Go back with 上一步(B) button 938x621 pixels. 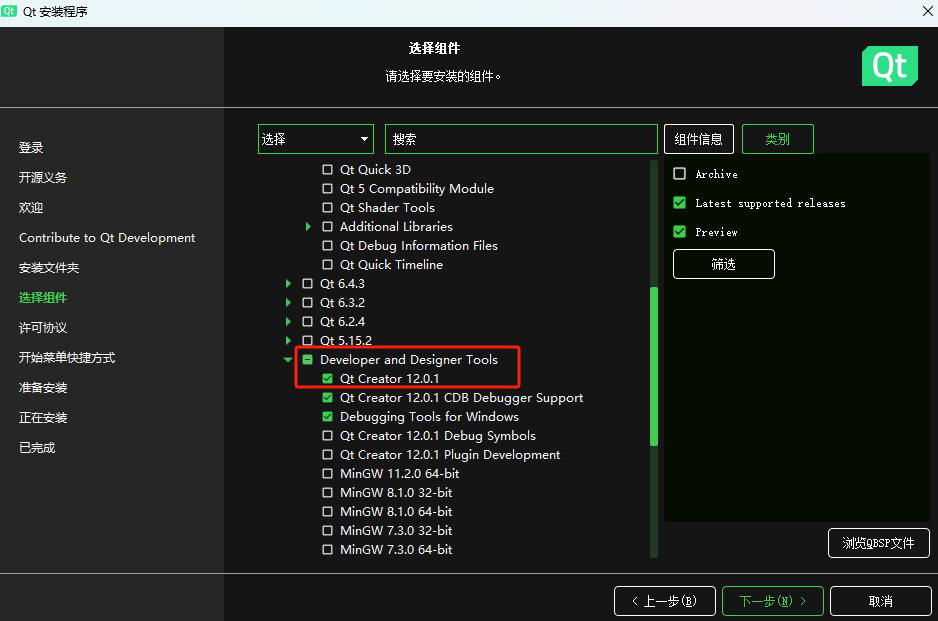click(x=665, y=601)
